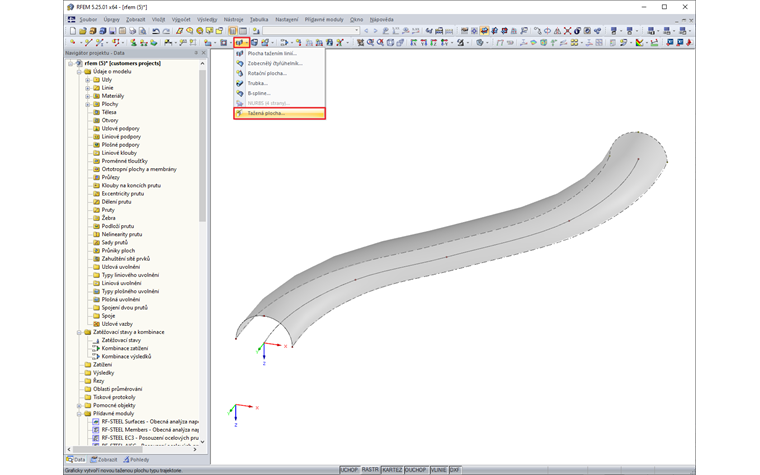Open the Přídavné moduly menu

tap(323, 19)
